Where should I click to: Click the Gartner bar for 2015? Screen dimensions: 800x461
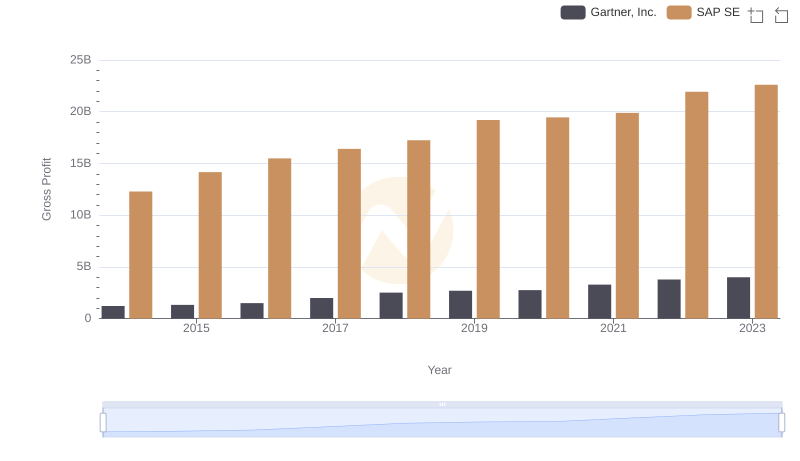coord(182,312)
